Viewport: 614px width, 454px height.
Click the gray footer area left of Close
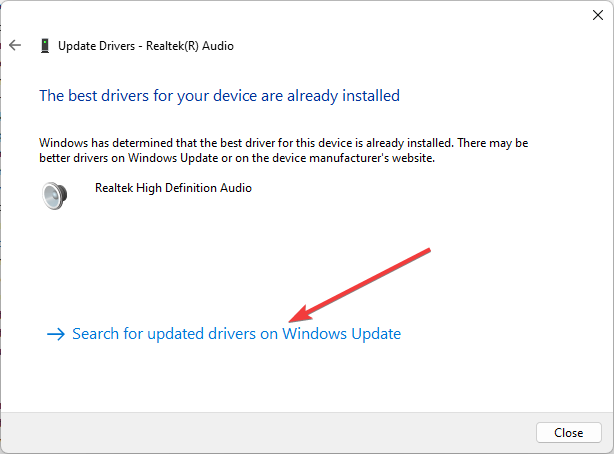(270, 432)
